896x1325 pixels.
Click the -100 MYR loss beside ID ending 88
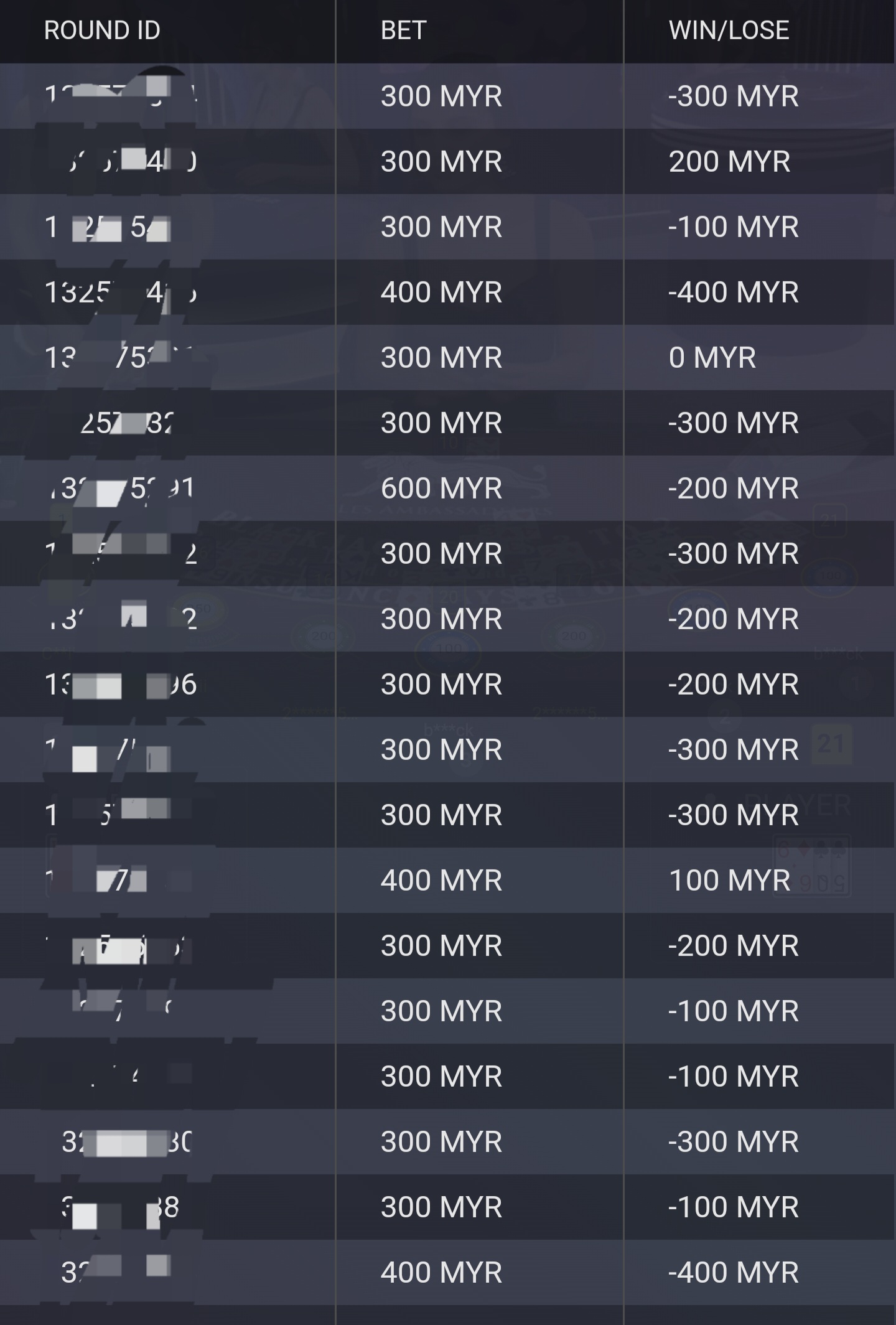[733, 1207]
